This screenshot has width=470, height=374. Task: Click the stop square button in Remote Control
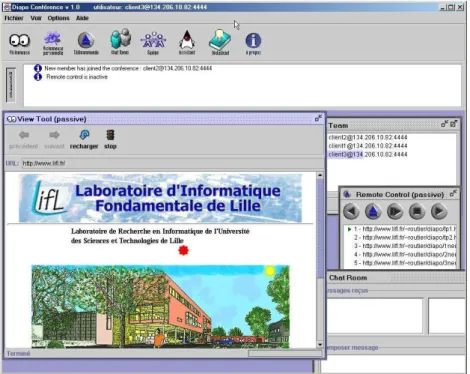(417, 211)
